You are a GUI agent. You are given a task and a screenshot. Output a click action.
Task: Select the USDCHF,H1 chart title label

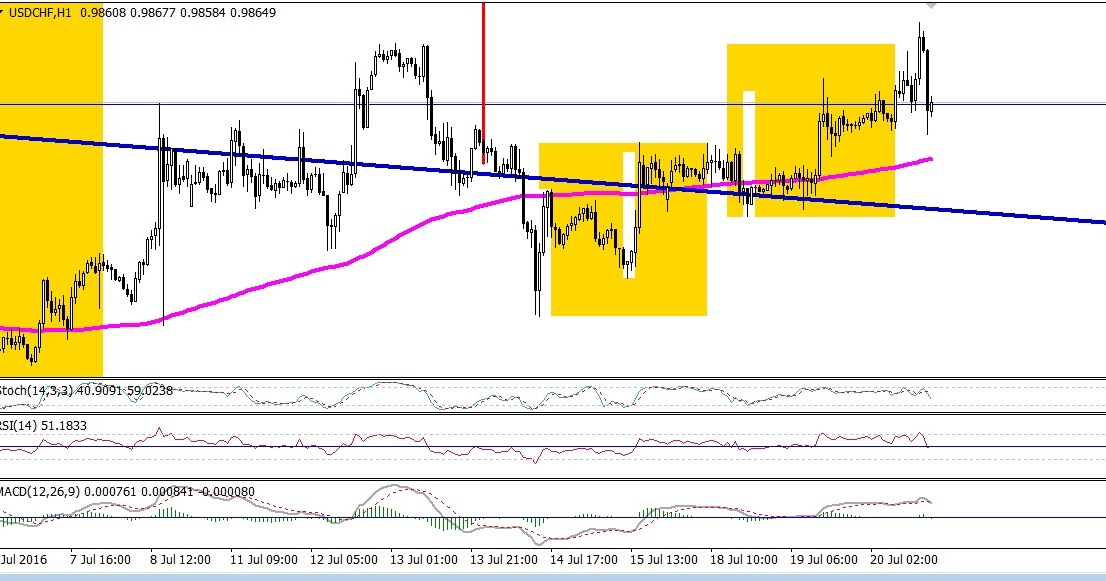tap(40, 12)
